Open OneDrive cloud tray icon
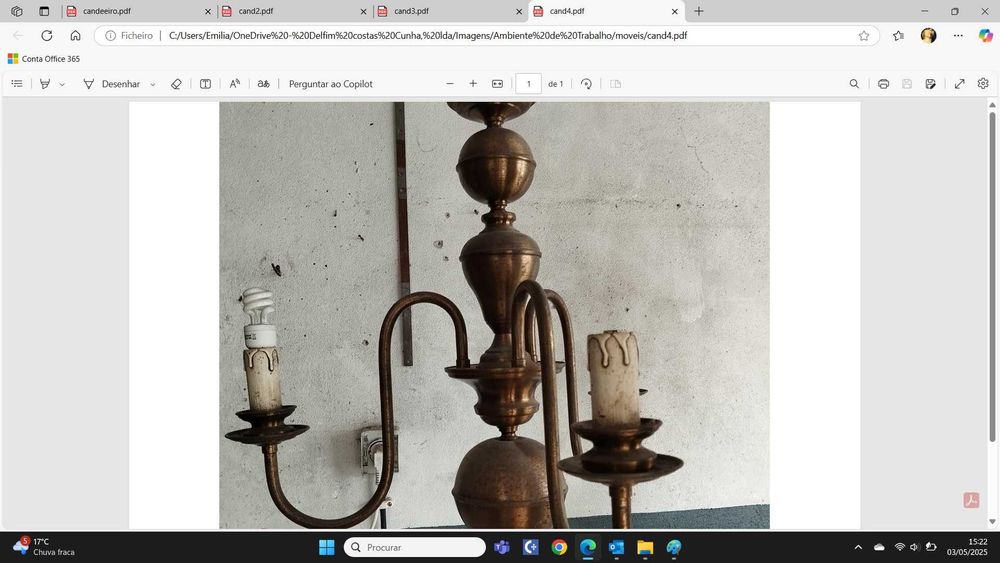This screenshot has height=563, width=1000. coord(879,547)
